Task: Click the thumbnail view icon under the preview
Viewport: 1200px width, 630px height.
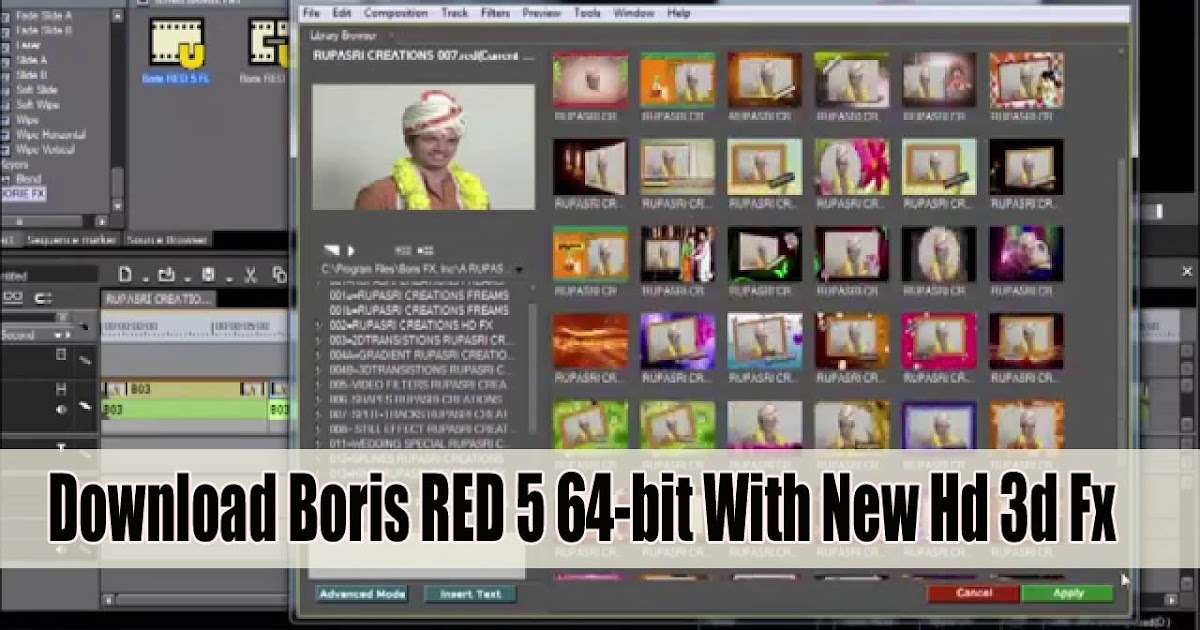Action: pos(424,250)
